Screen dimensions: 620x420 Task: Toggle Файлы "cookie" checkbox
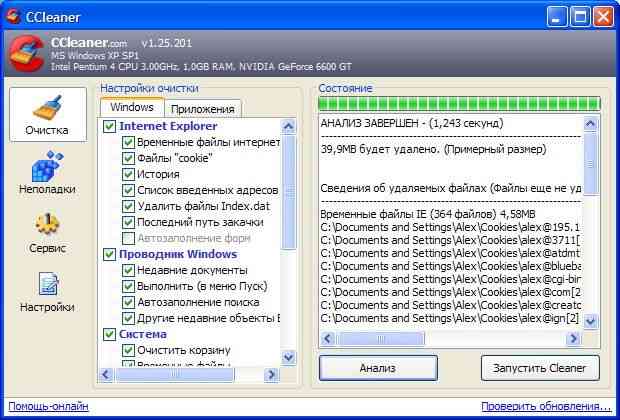pos(128,158)
